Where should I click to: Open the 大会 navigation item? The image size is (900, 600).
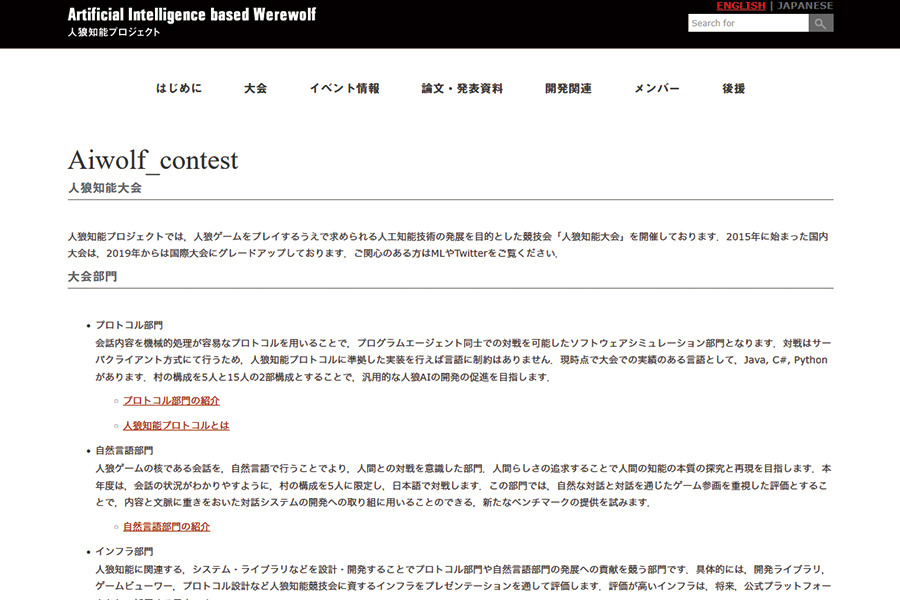click(256, 88)
